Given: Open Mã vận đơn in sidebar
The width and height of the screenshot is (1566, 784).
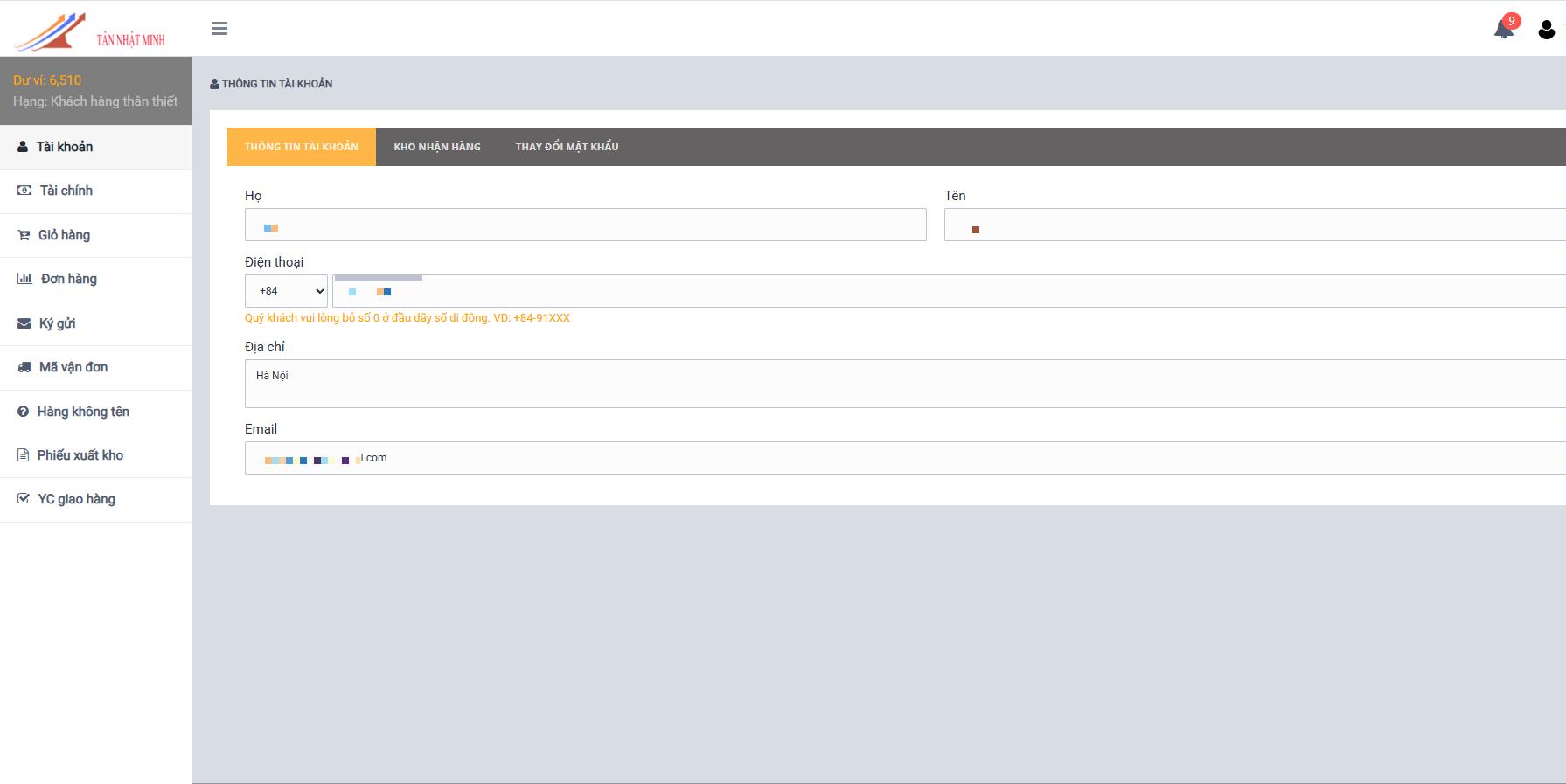Looking at the screenshot, I should click(73, 367).
